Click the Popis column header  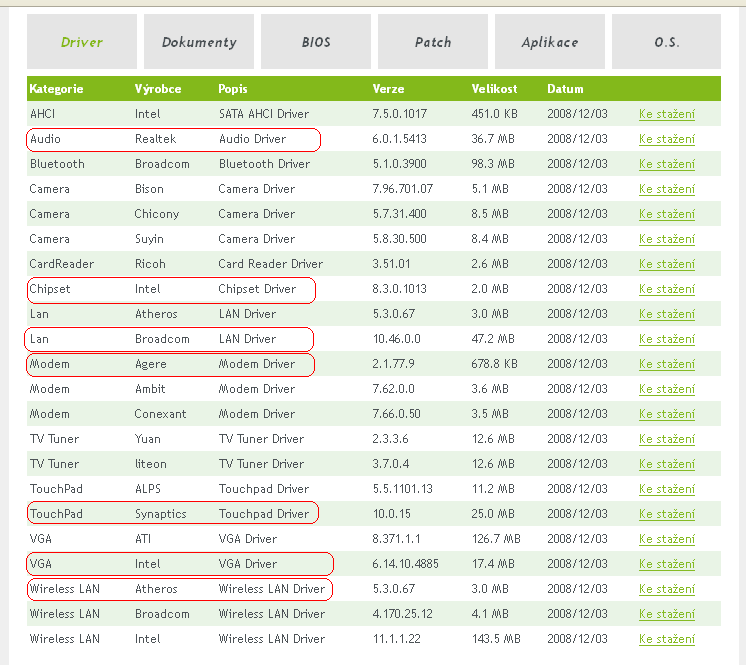click(233, 89)
